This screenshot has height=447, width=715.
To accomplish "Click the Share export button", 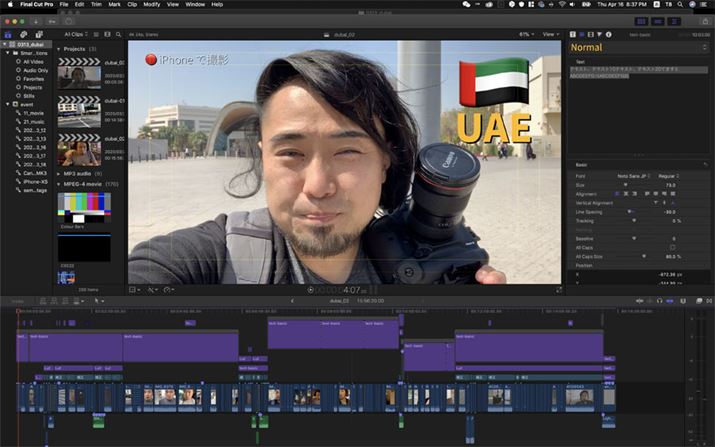I will tap(706, 21).
